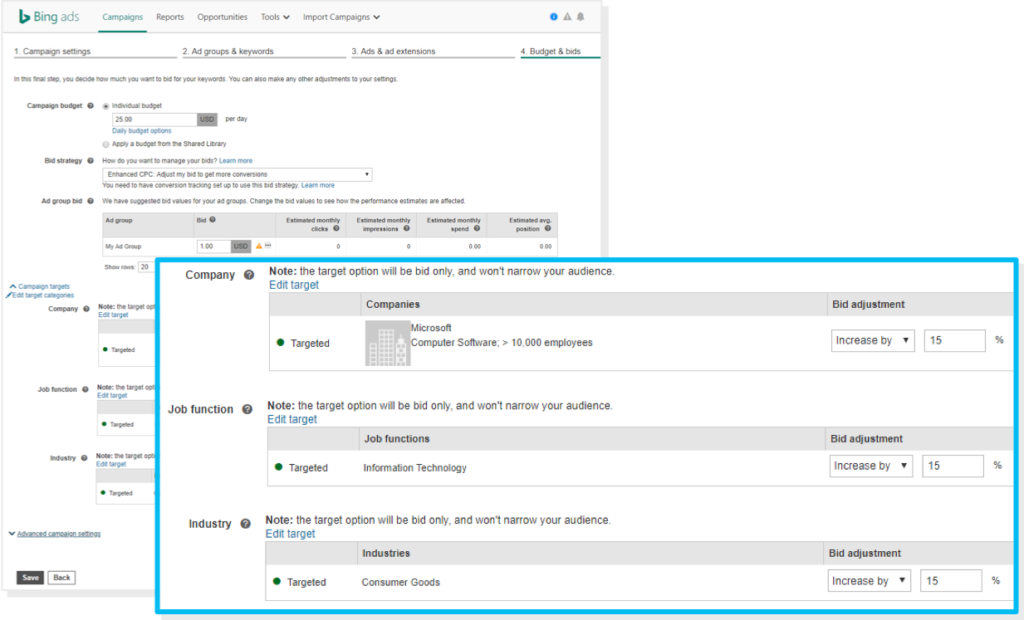The image size is (1024, 620).
Task: Click the help icon beside Campaign budget
Action: coord(90,106)
